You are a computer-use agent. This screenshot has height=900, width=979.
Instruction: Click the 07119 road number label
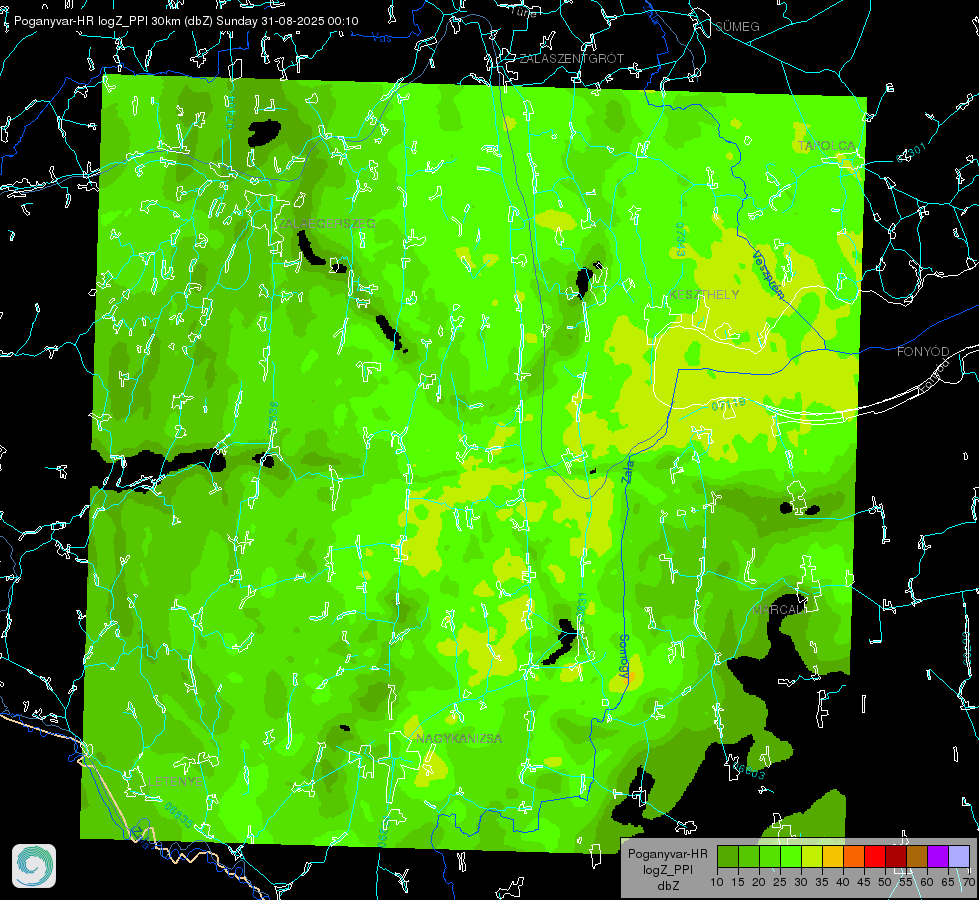(729, 405)
